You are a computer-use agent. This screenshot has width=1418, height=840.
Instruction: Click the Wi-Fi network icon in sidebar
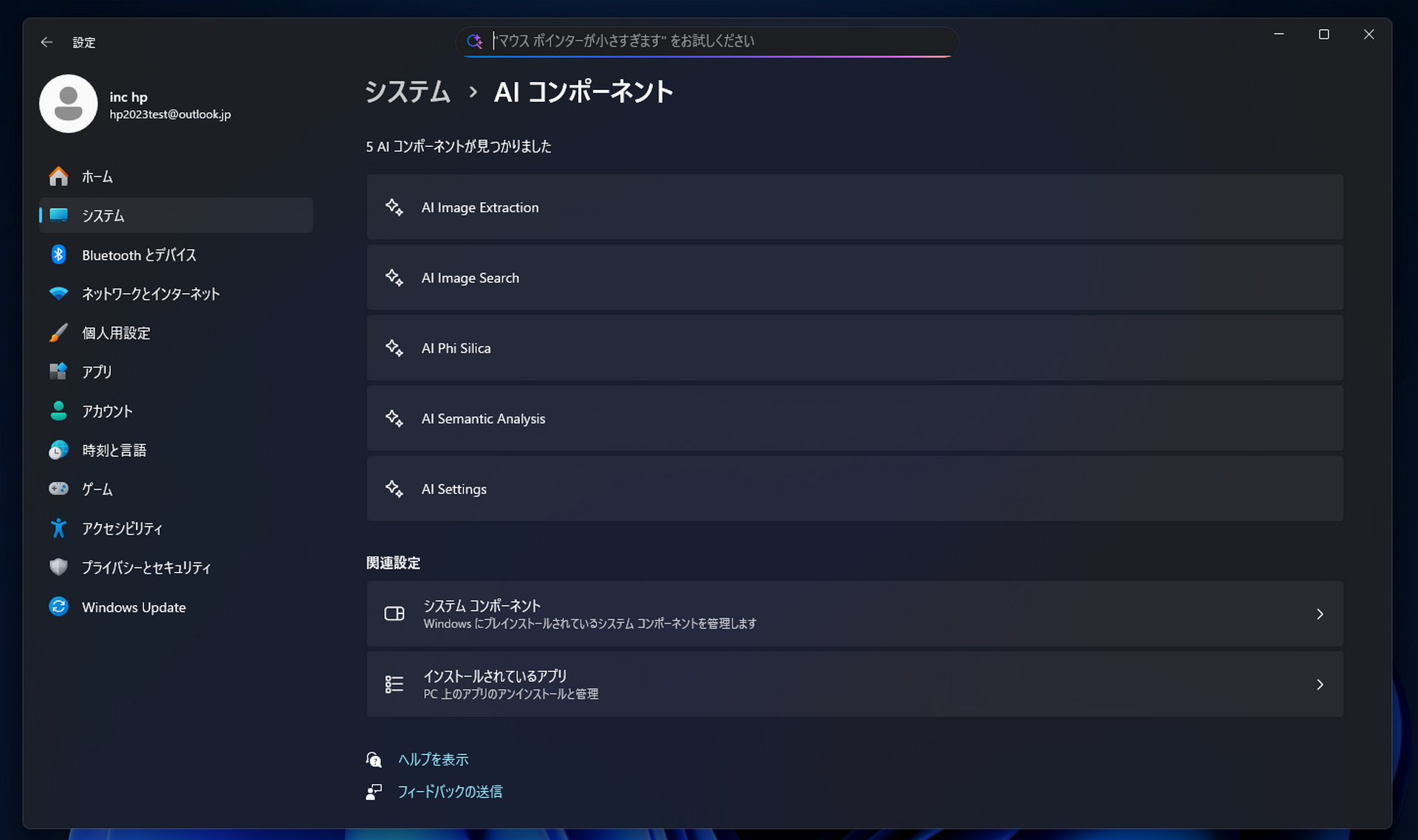tap(58, 294)
